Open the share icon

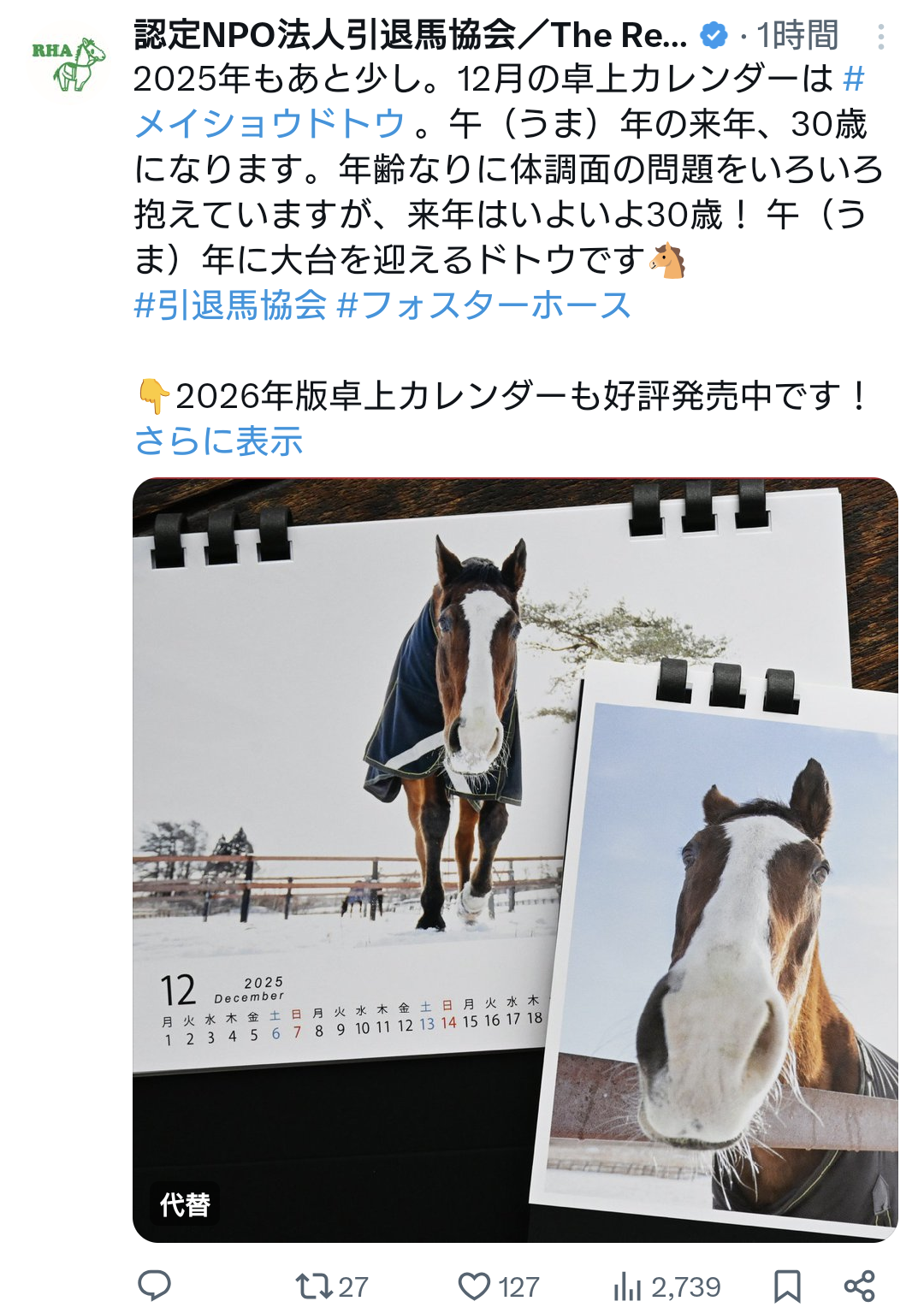(859, 1286)
